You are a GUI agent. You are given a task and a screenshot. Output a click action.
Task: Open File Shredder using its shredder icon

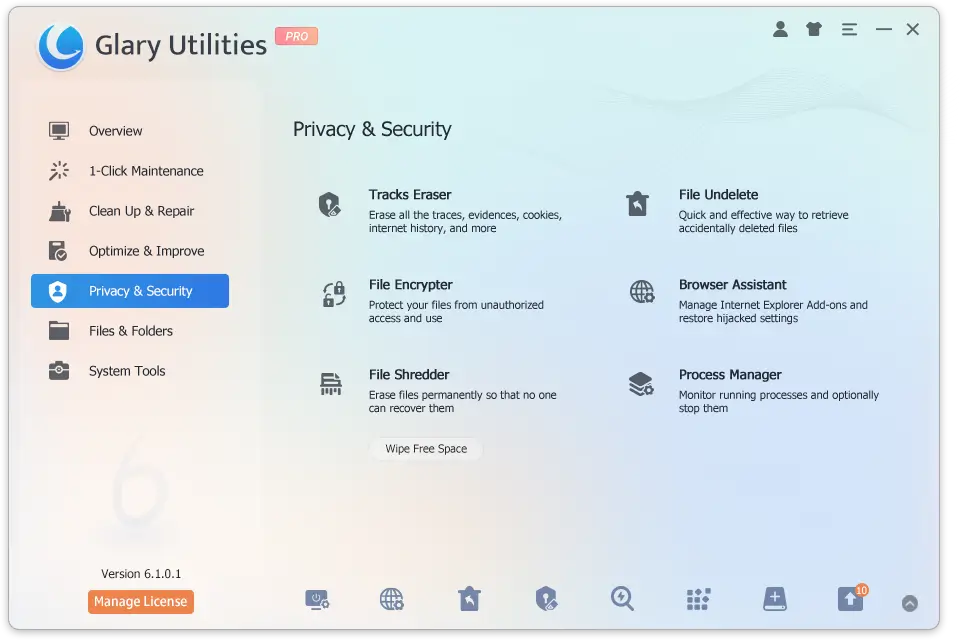[x=331, y=385]
